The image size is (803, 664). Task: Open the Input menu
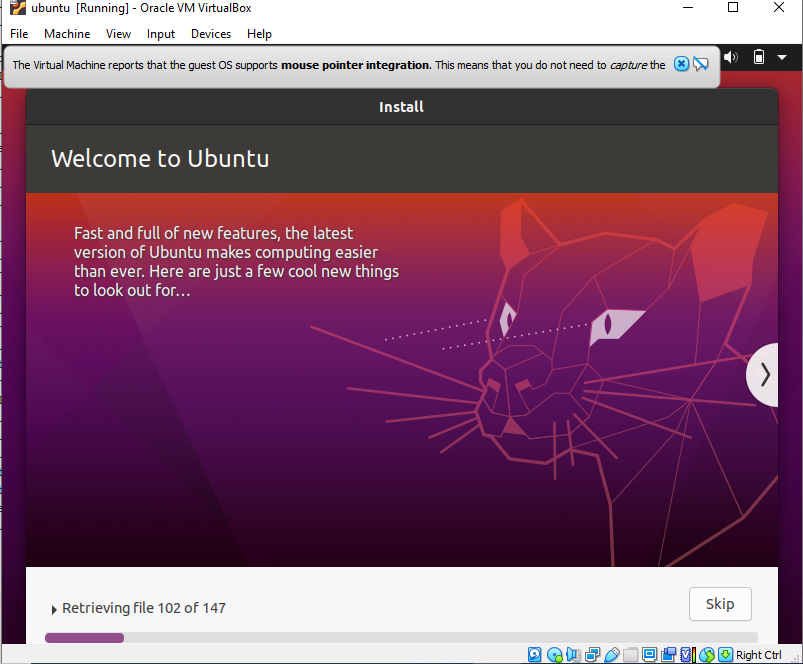161,34
